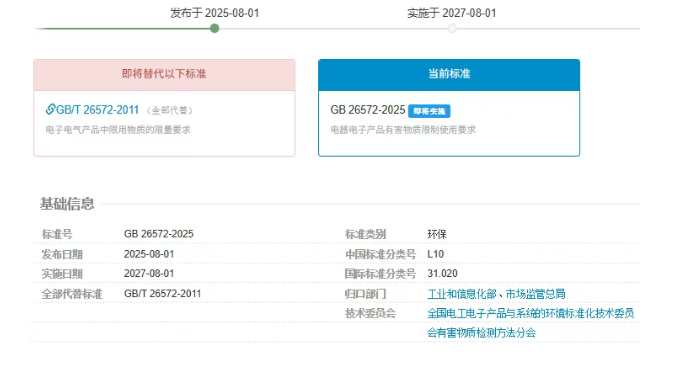Click the GB 26572-2025 title in current standard card

pyautogui.click(x=368, y=110)
